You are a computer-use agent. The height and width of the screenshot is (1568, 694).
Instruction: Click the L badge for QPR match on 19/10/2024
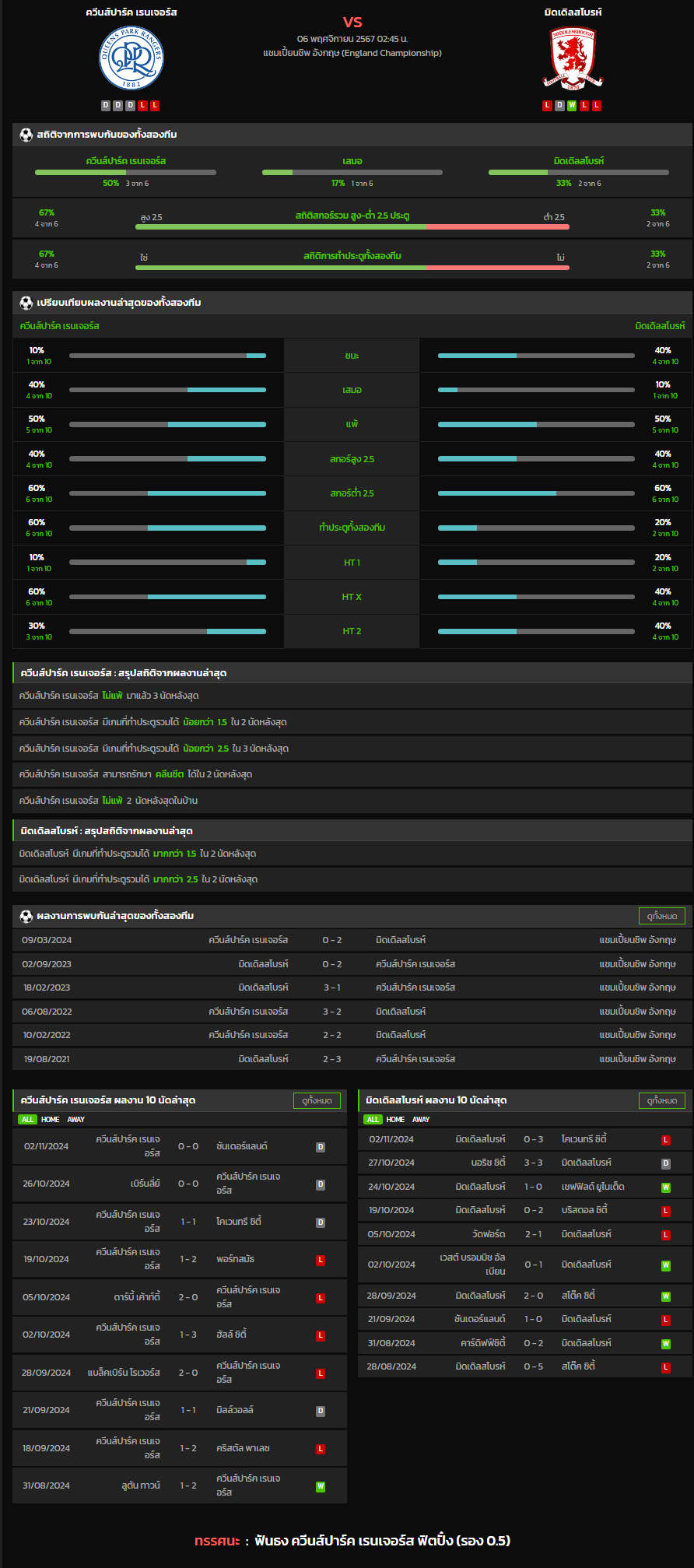click(321, 1260)
